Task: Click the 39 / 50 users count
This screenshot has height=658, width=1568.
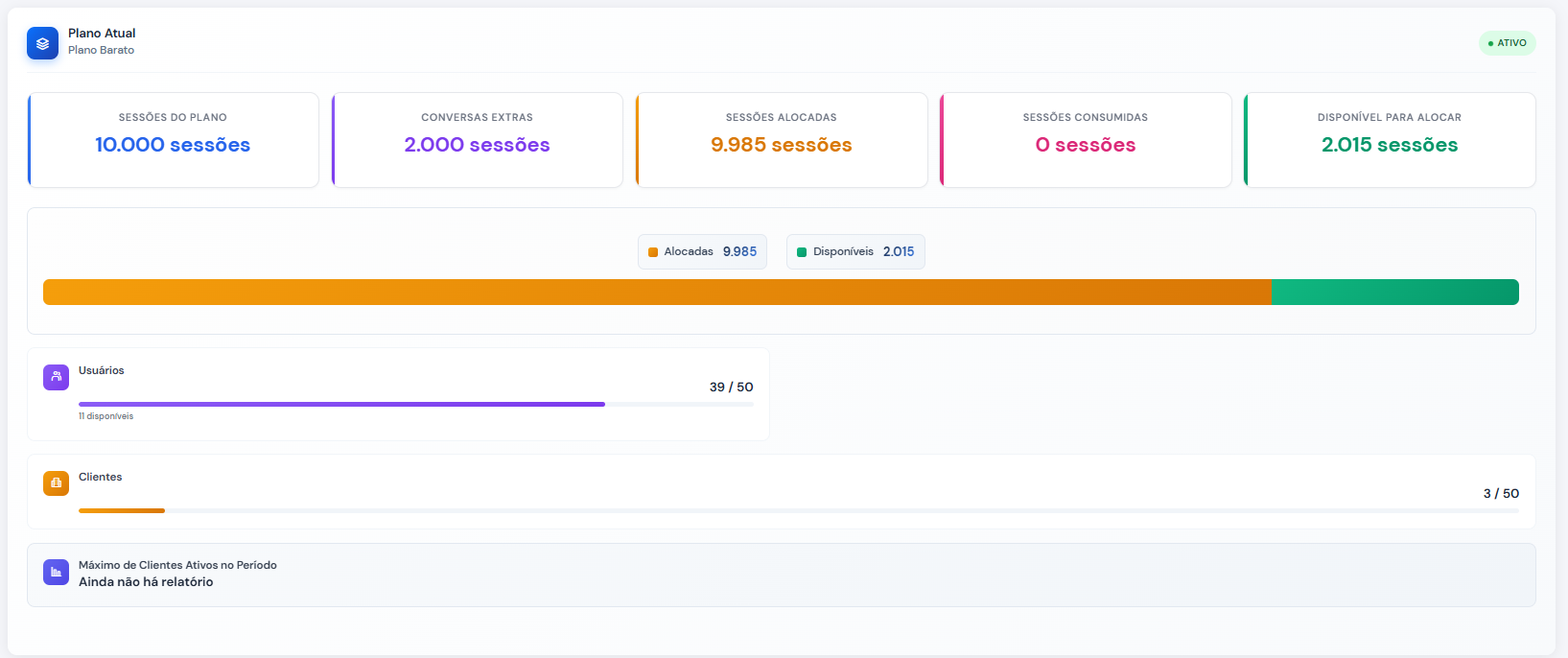Action: pyautogui.click(x=731, y=388)
